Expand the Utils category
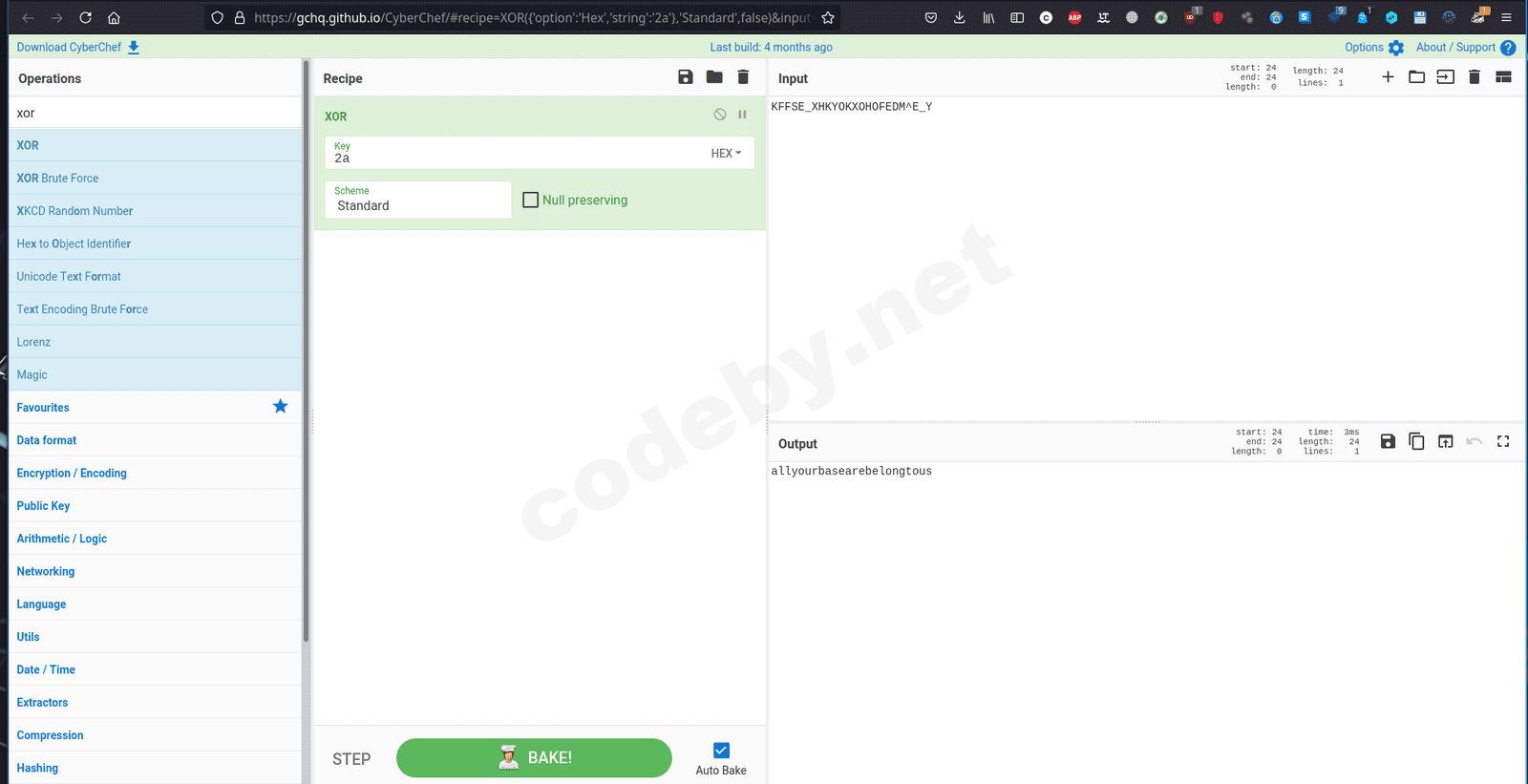The image size is (1528, 784). pyautogui.click(x=155, y=637)
